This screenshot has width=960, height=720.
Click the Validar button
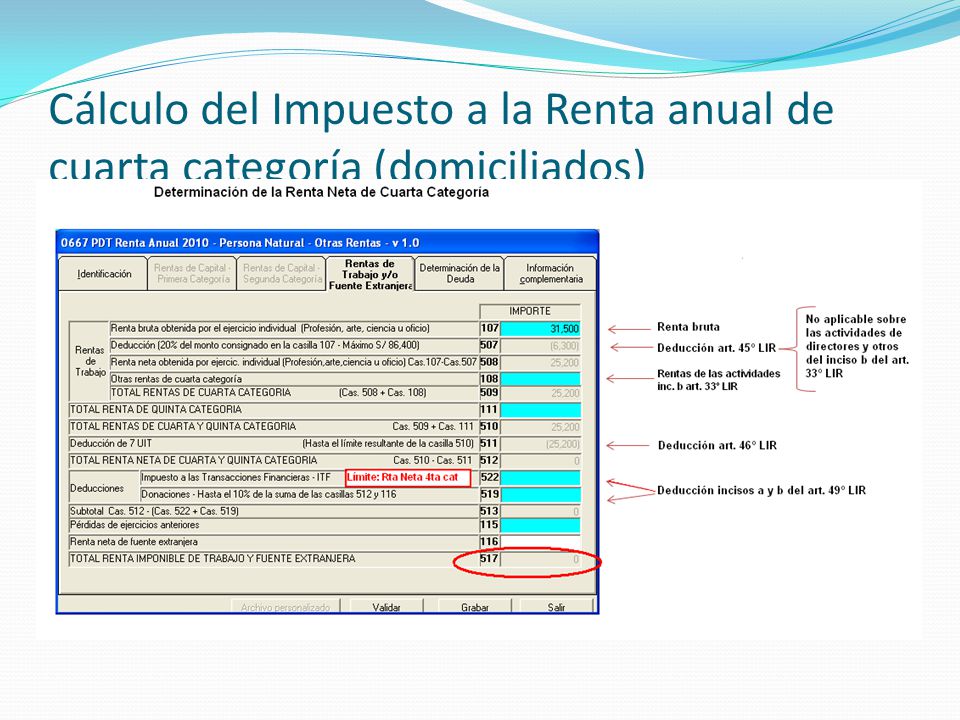(386, 607)
